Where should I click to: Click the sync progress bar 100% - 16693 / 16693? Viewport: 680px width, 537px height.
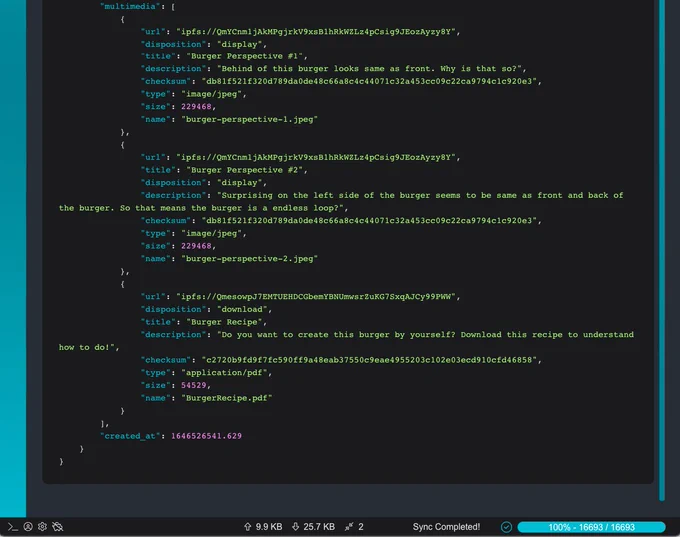592,527
